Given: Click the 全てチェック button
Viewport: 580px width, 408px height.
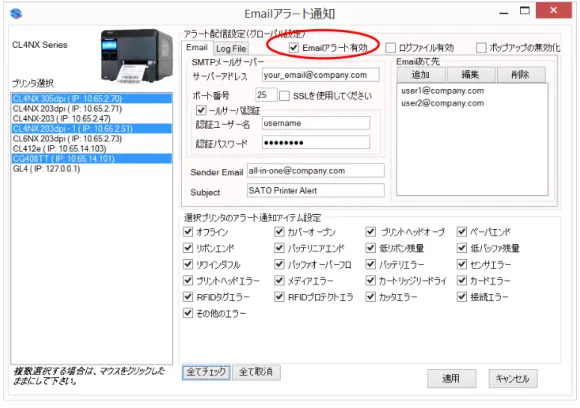Looking at the screenshot, I should [x=206, y=372].
